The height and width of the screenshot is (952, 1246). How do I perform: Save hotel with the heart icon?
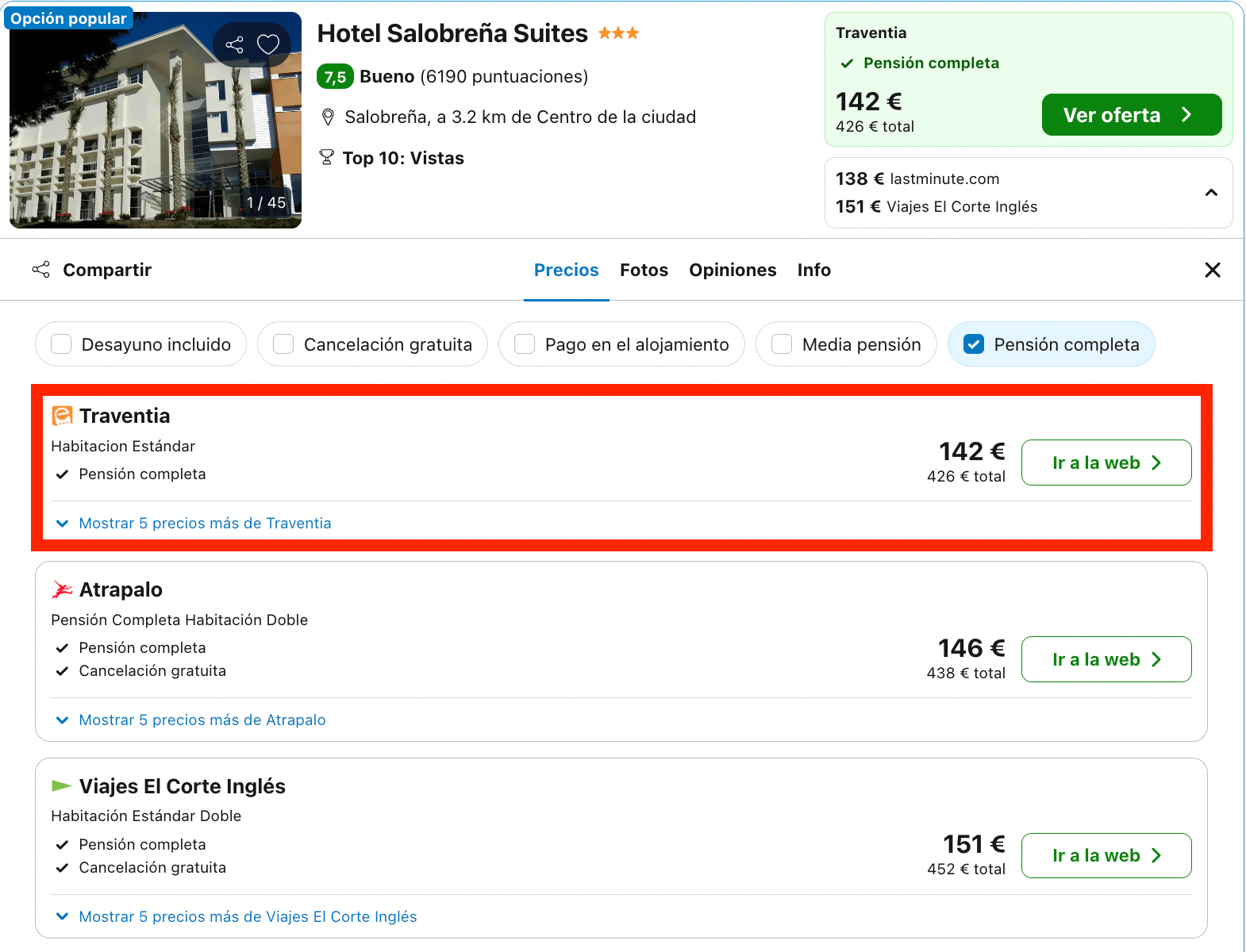pyautogui.click(x=268, y=44)
